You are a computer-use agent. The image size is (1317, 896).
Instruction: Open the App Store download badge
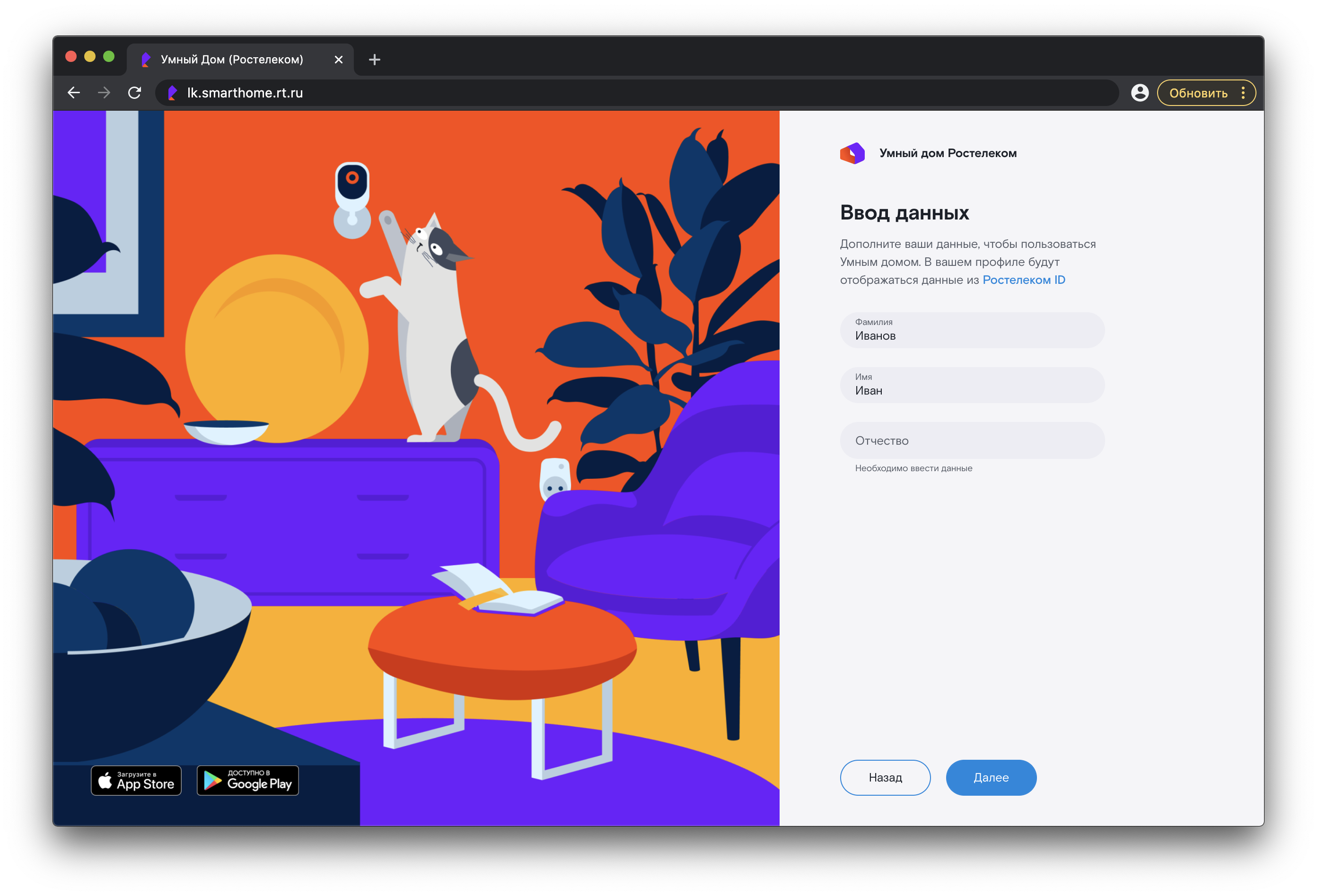(136, 781)
